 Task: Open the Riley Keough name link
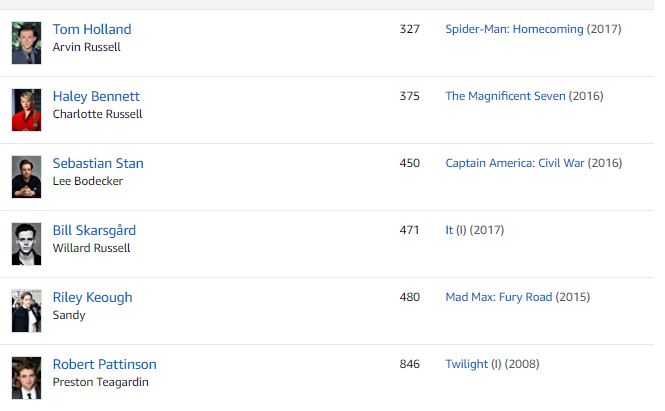pyautogui.click(x=92, y=298)
